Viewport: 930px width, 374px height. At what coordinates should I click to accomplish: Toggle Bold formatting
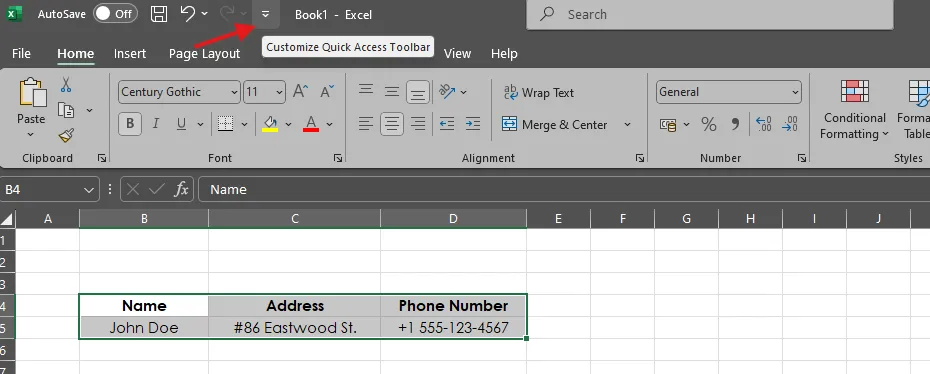point(130,124)
